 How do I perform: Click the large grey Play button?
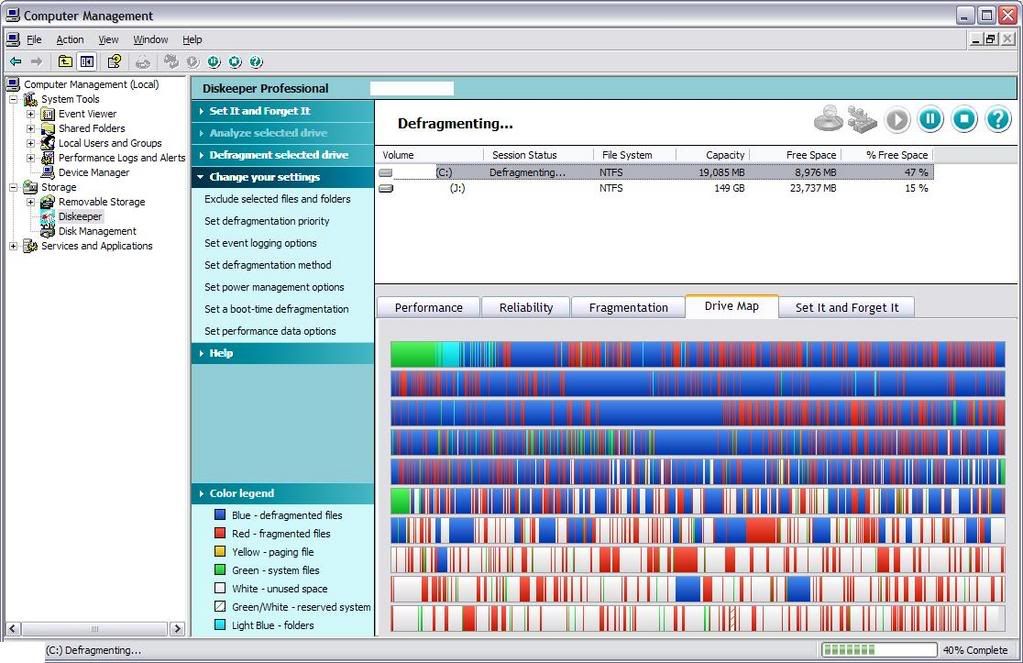click(897, 119)
